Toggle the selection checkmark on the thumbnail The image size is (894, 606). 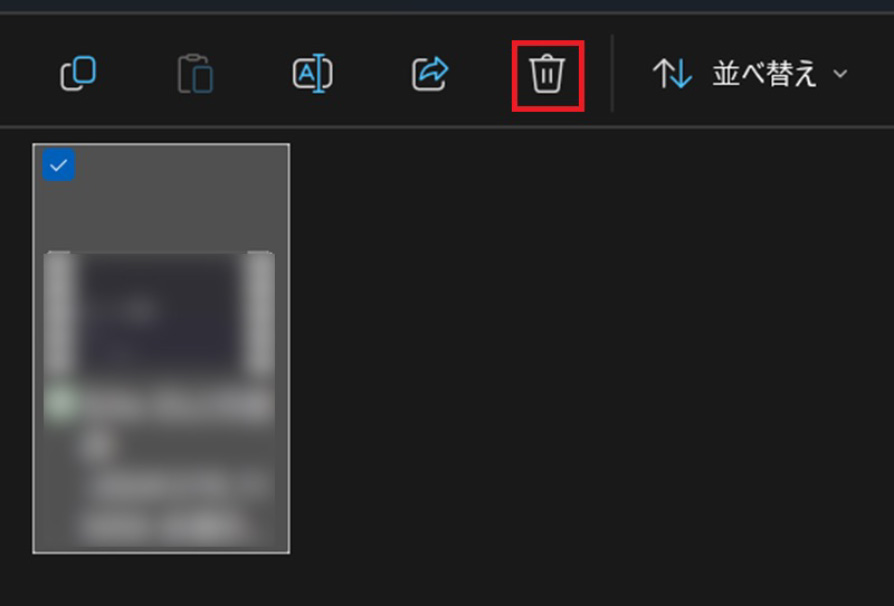click(59, 165)
